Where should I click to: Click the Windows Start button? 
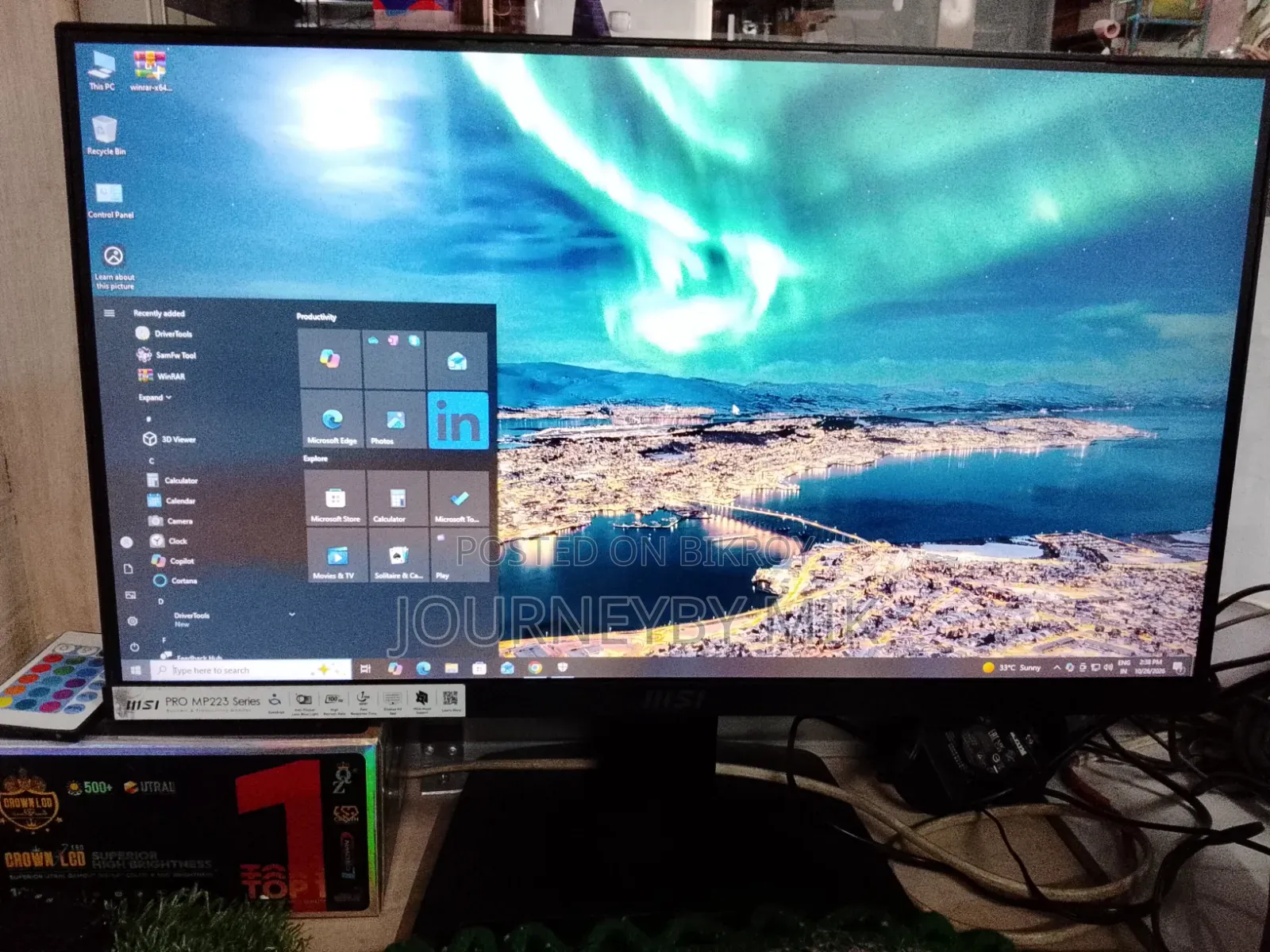(x=136, y=670)
